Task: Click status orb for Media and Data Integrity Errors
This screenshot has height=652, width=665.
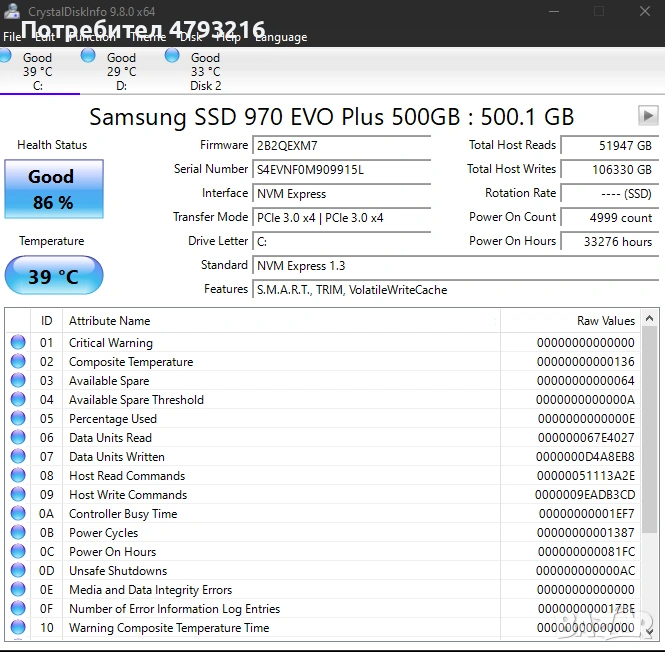Action: (18, 590)
